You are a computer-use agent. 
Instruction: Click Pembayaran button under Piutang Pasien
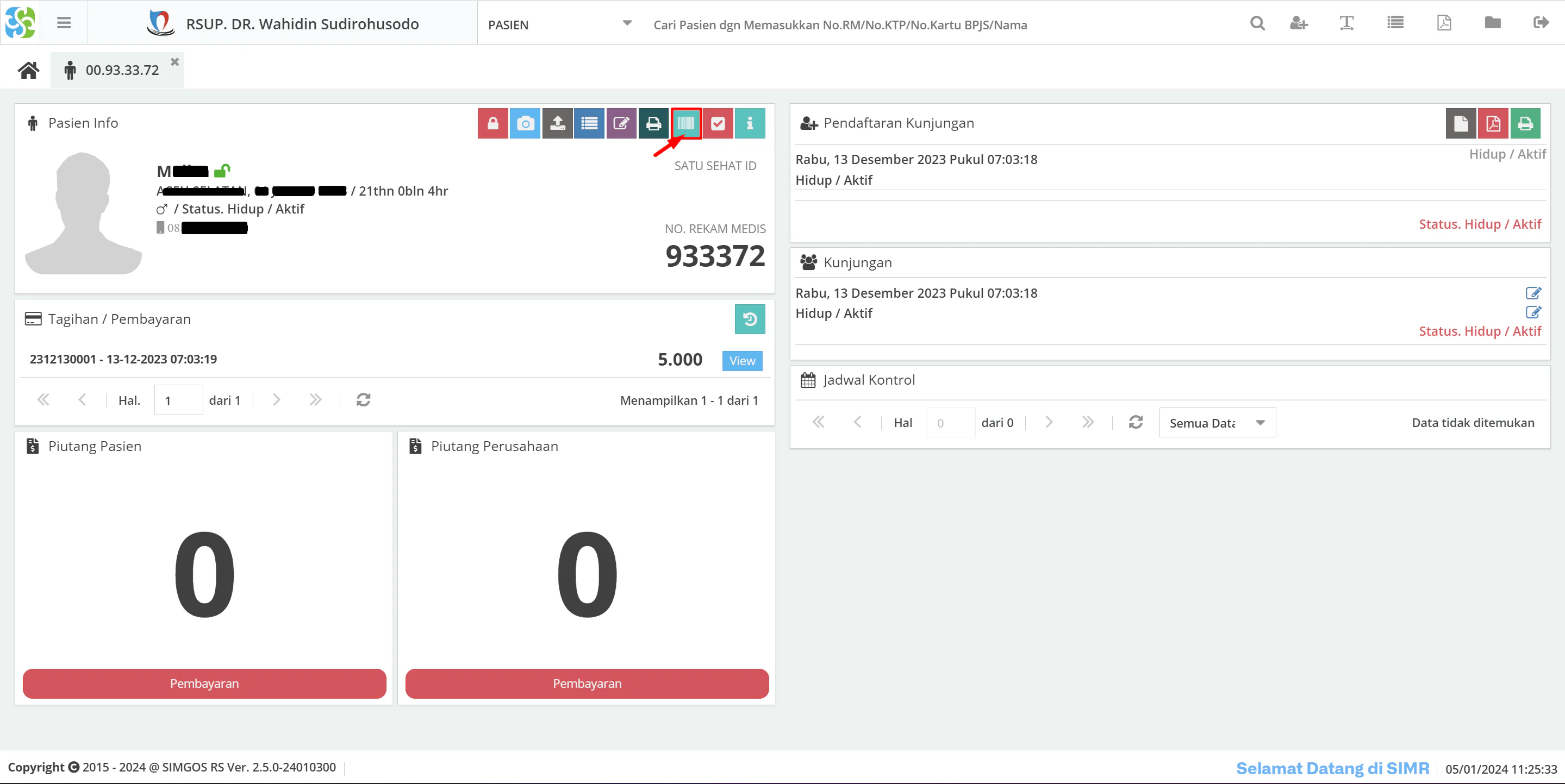point(204,683)
